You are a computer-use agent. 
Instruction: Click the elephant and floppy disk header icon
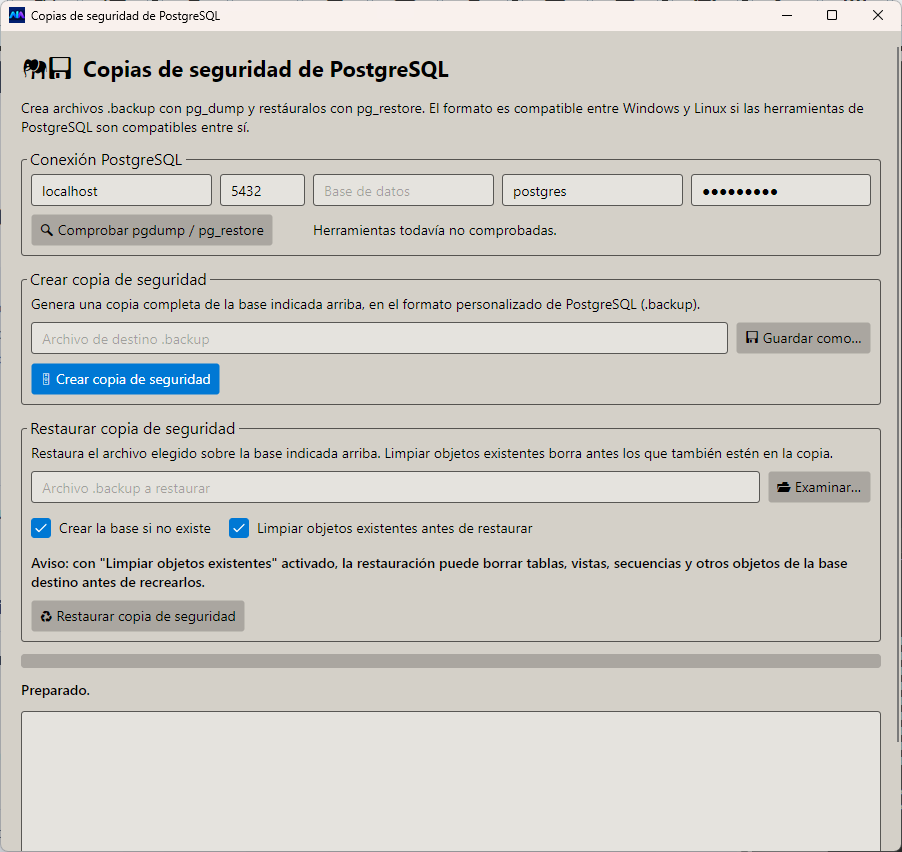(x=47, y=68)
